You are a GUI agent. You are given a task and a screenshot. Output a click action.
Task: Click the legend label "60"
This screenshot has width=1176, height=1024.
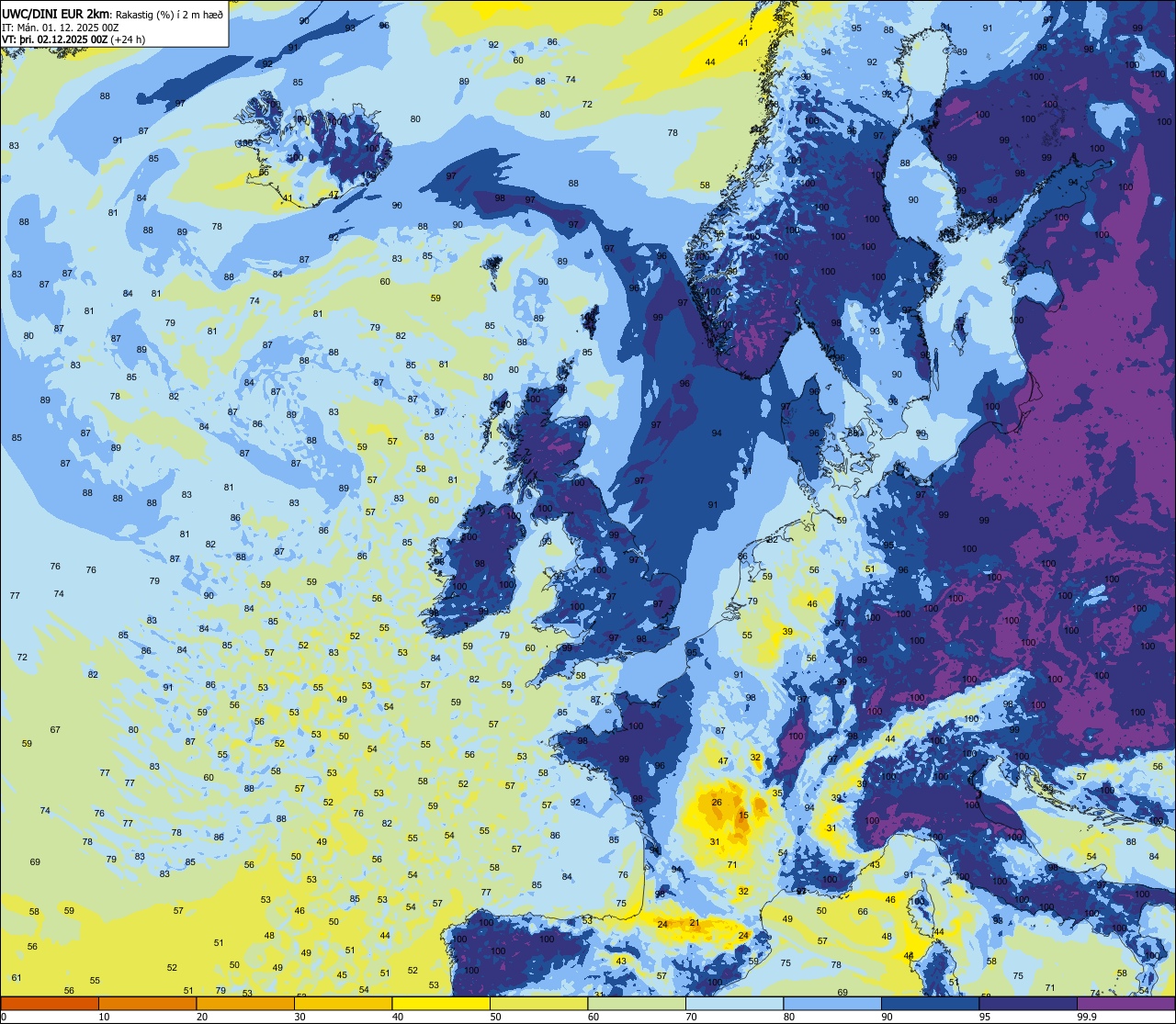(594, 1017)
